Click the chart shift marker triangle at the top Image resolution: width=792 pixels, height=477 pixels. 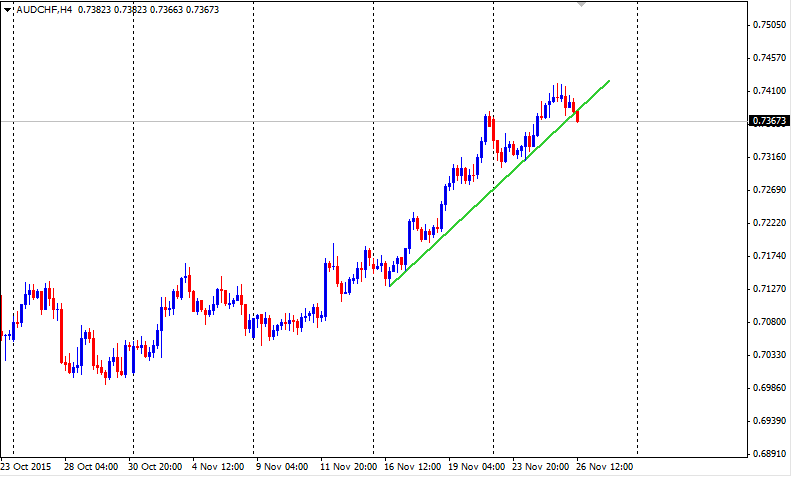[x=581, y=4]
